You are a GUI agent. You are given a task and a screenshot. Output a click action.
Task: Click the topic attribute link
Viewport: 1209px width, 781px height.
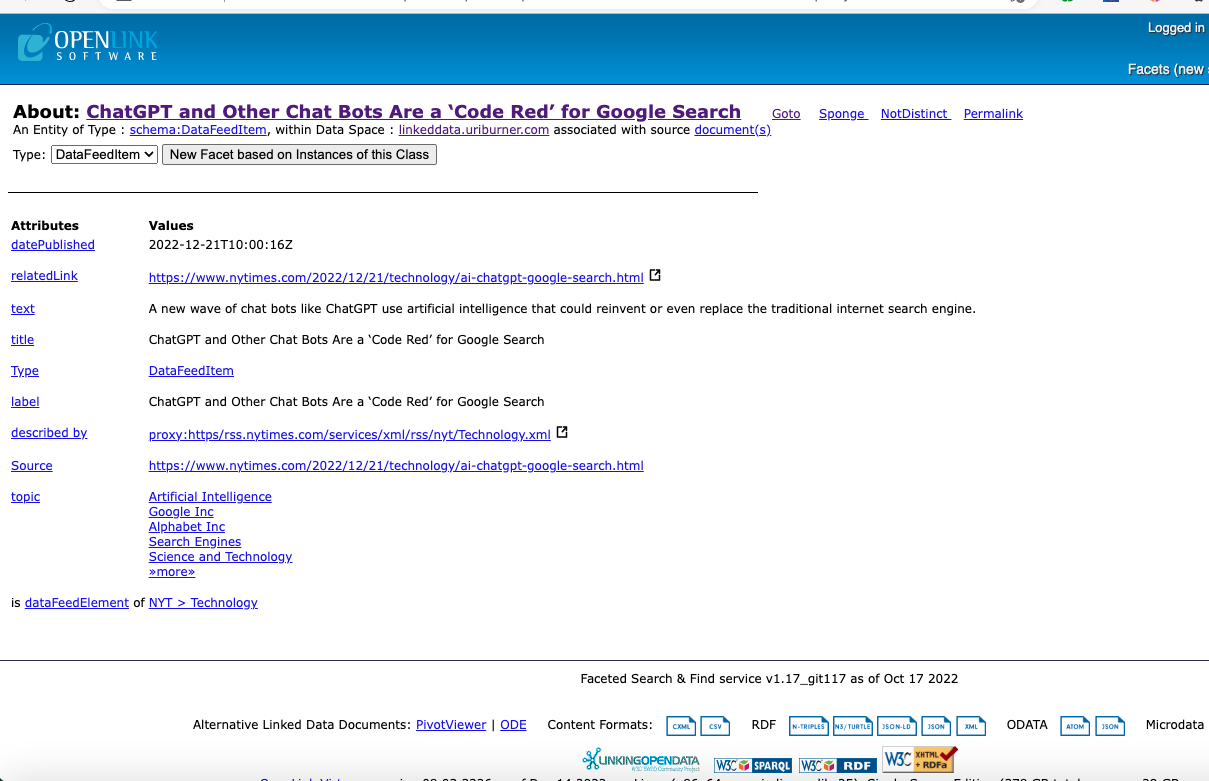(26, 497)
